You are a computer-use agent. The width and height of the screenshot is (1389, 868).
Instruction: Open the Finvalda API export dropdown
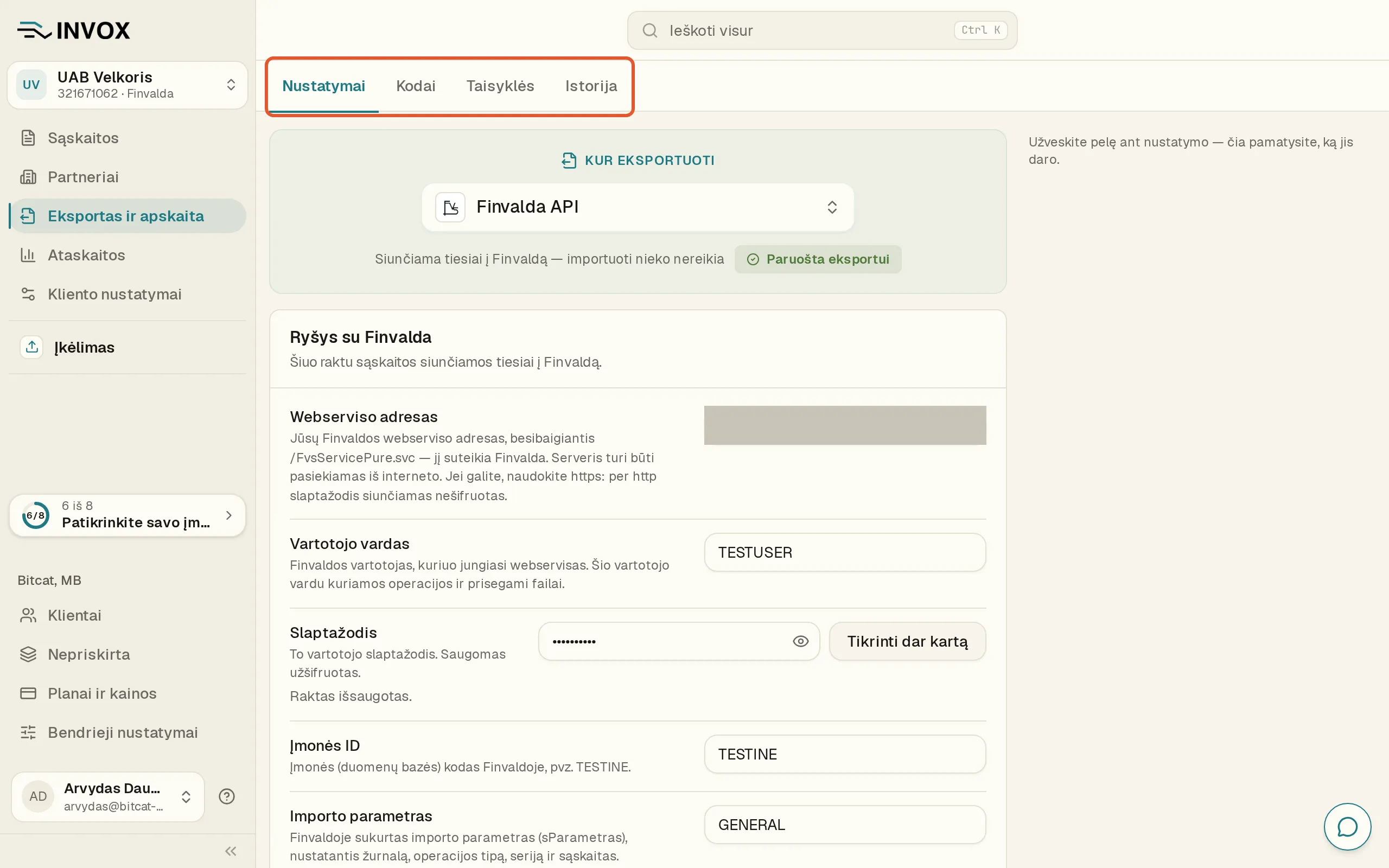point(638,207)
